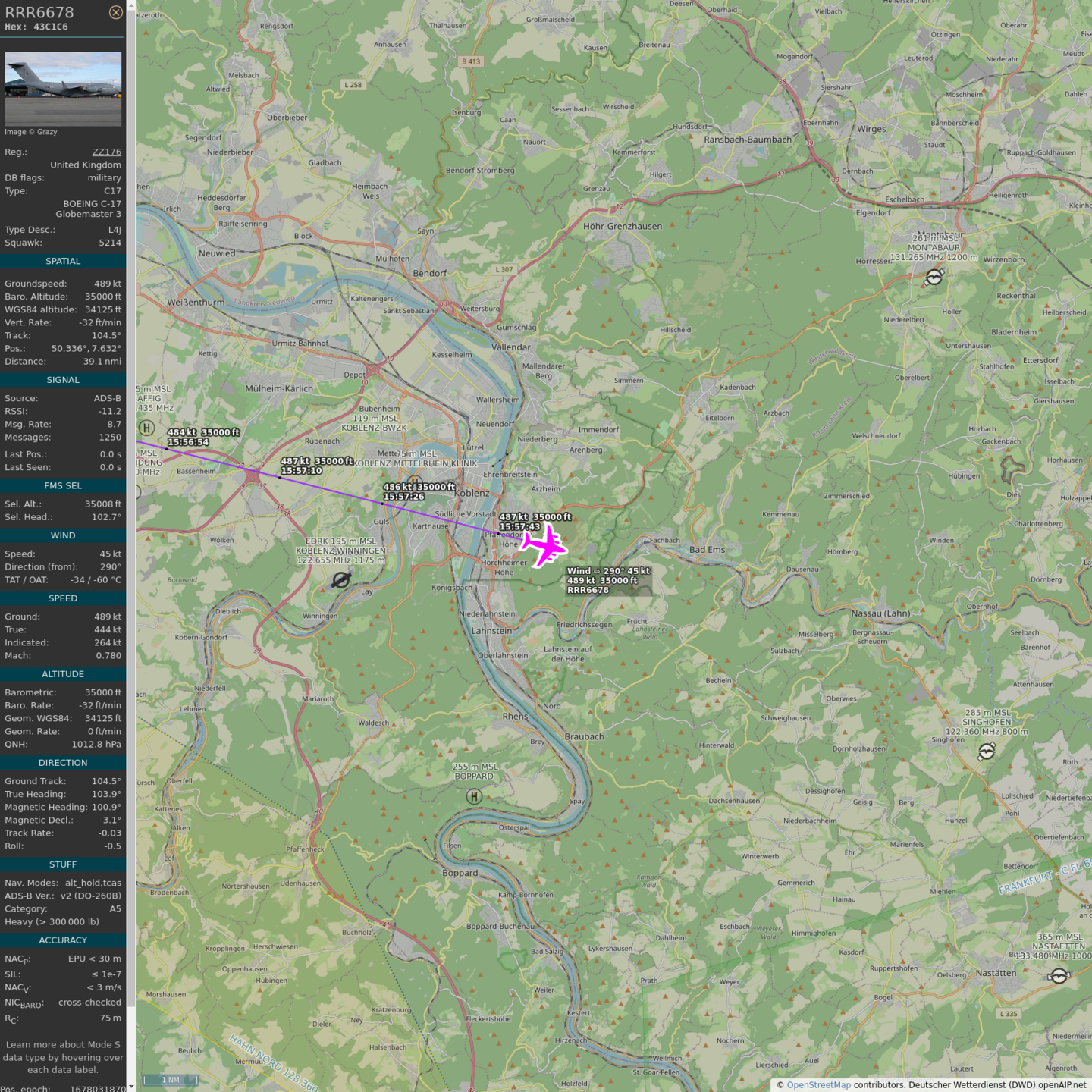
Task: Open the OpenStreetMap attribution link
Action: [x=818, y=1084]
